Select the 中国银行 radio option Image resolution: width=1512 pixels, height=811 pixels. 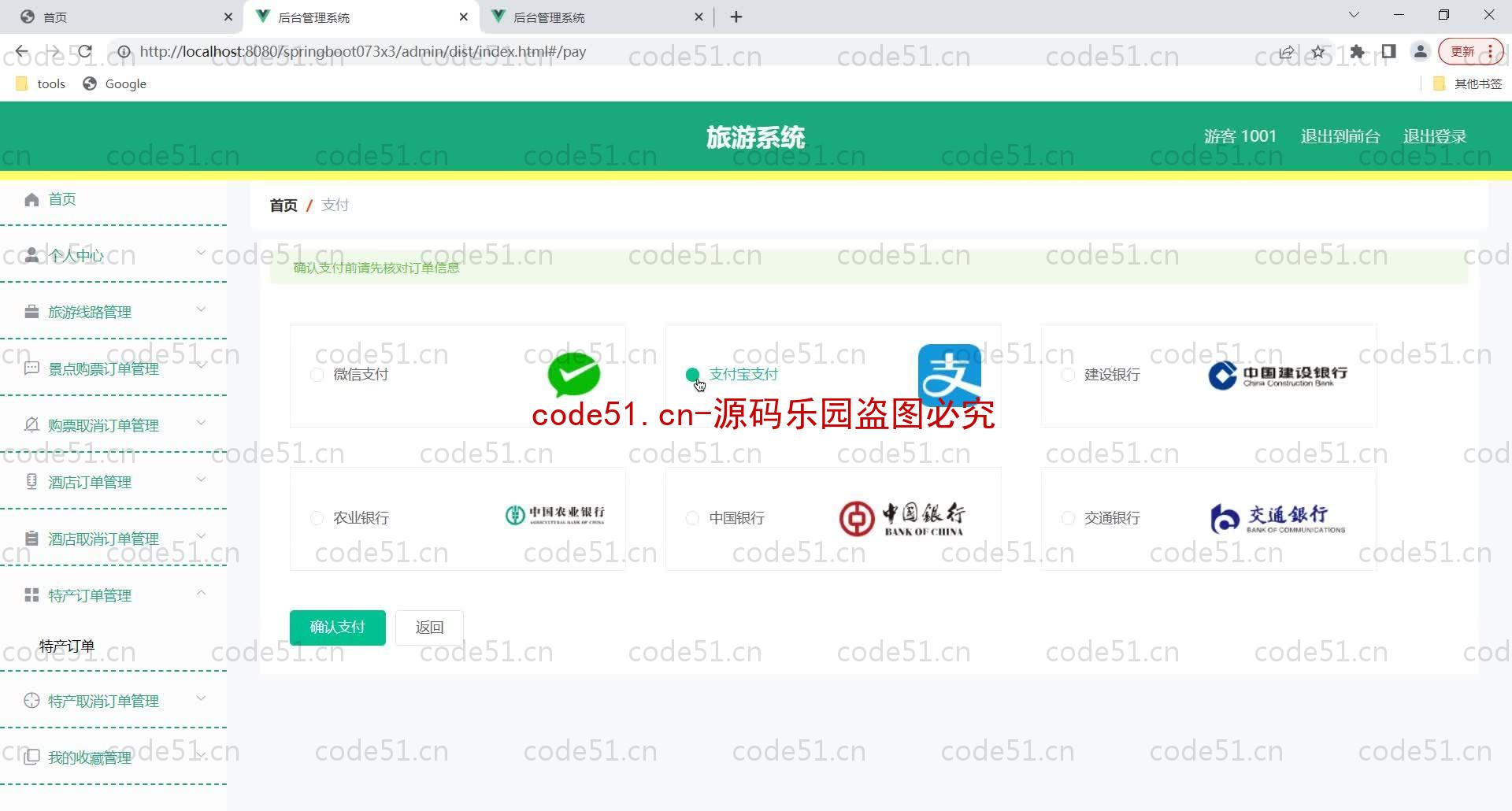(692, 518)
